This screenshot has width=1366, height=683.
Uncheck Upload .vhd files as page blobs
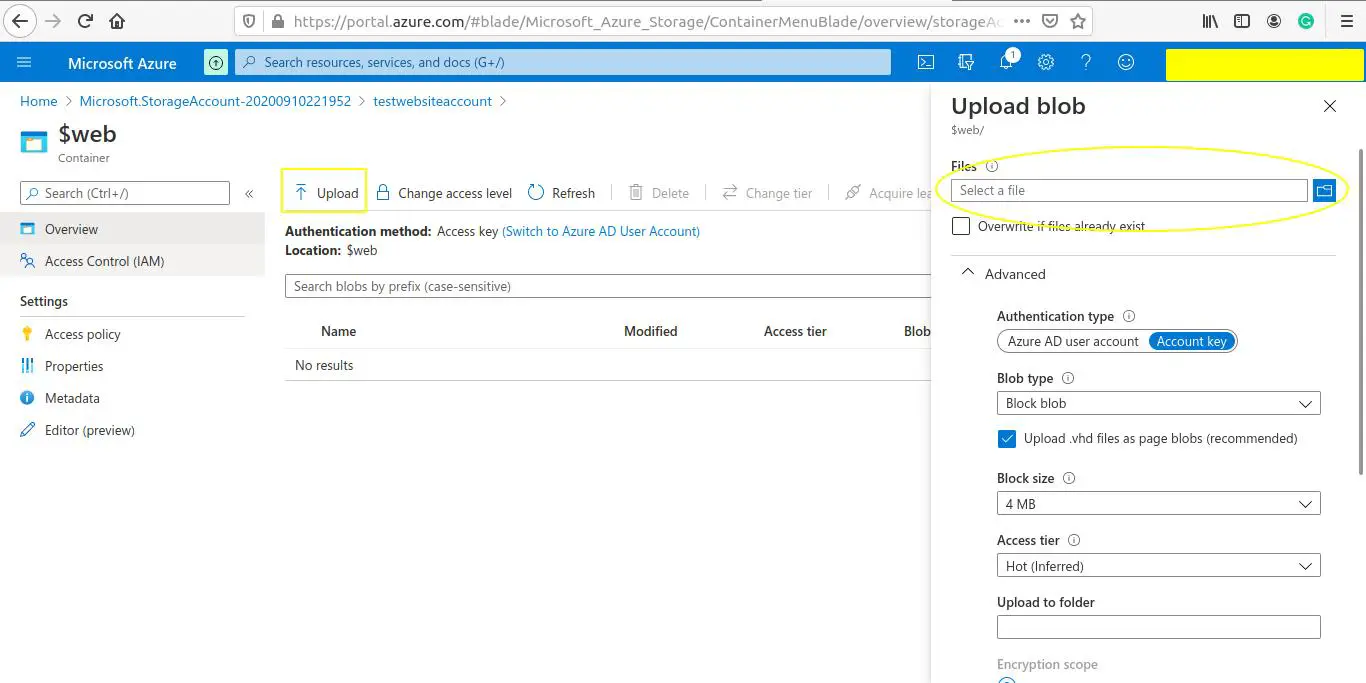pos(1006,438)
